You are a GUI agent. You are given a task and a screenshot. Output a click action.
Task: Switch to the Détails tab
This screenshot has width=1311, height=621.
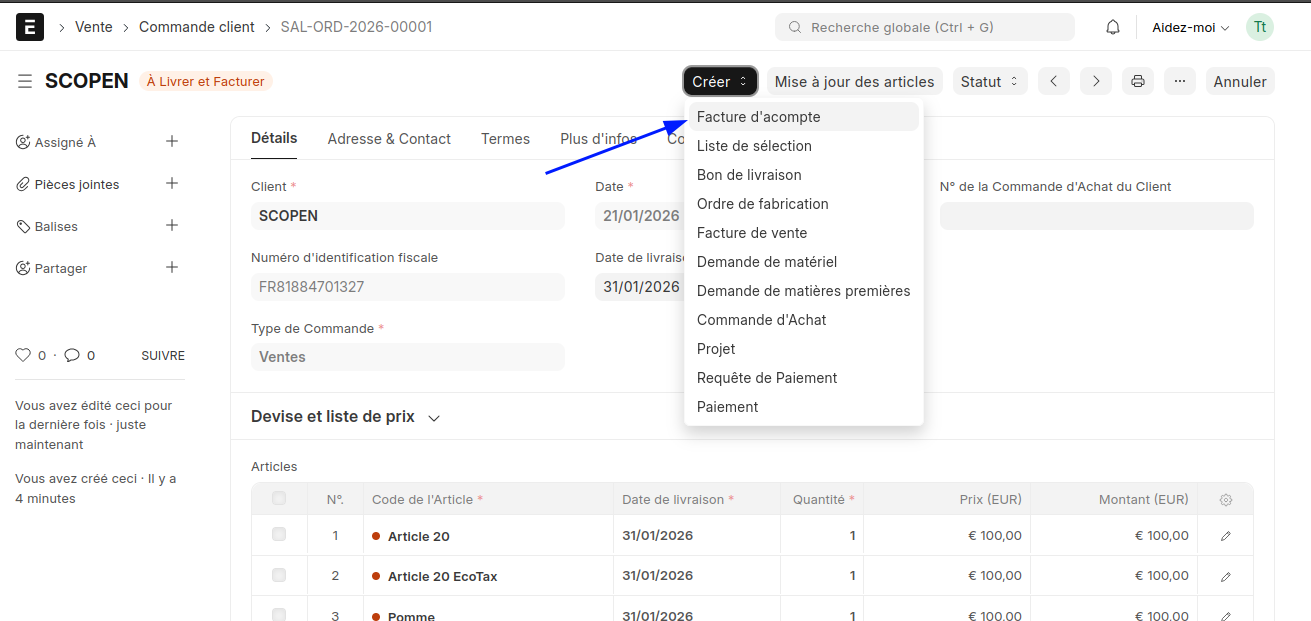coord(274,138)
